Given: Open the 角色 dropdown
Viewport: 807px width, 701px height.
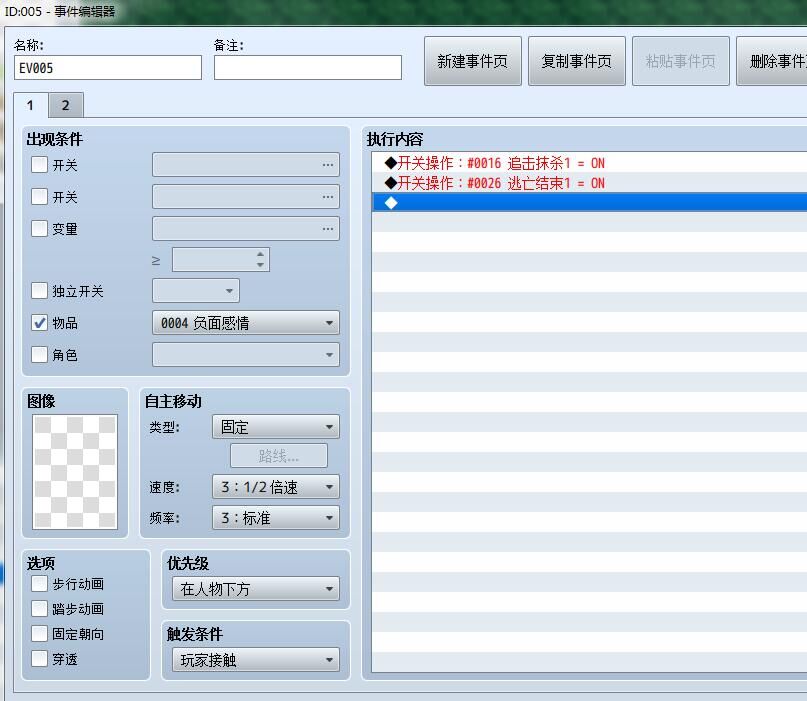Looking at the screenshot, I should (245, 355).
